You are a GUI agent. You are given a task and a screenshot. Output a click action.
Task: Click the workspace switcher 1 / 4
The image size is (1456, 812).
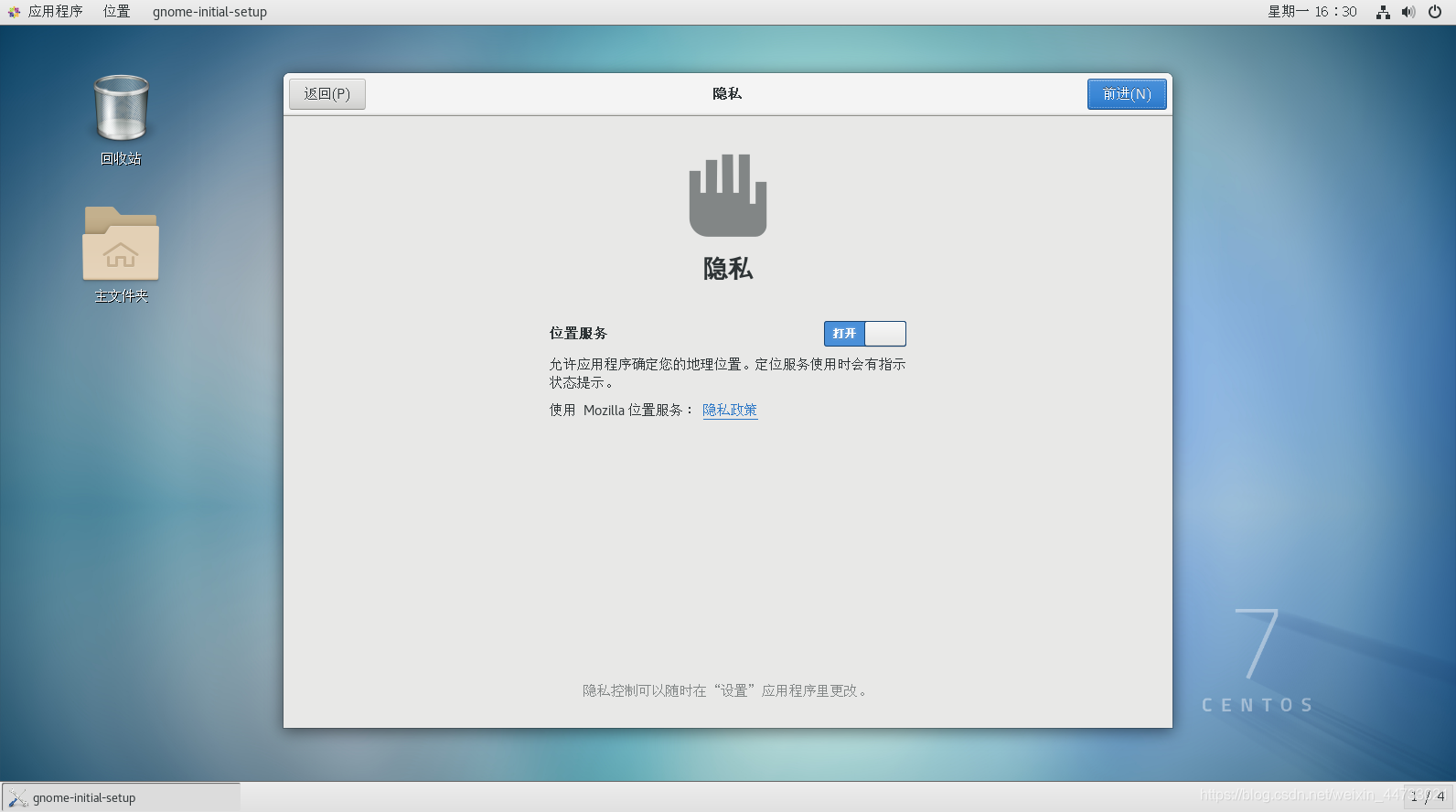pyautogui.click(x=1428, y=796)
